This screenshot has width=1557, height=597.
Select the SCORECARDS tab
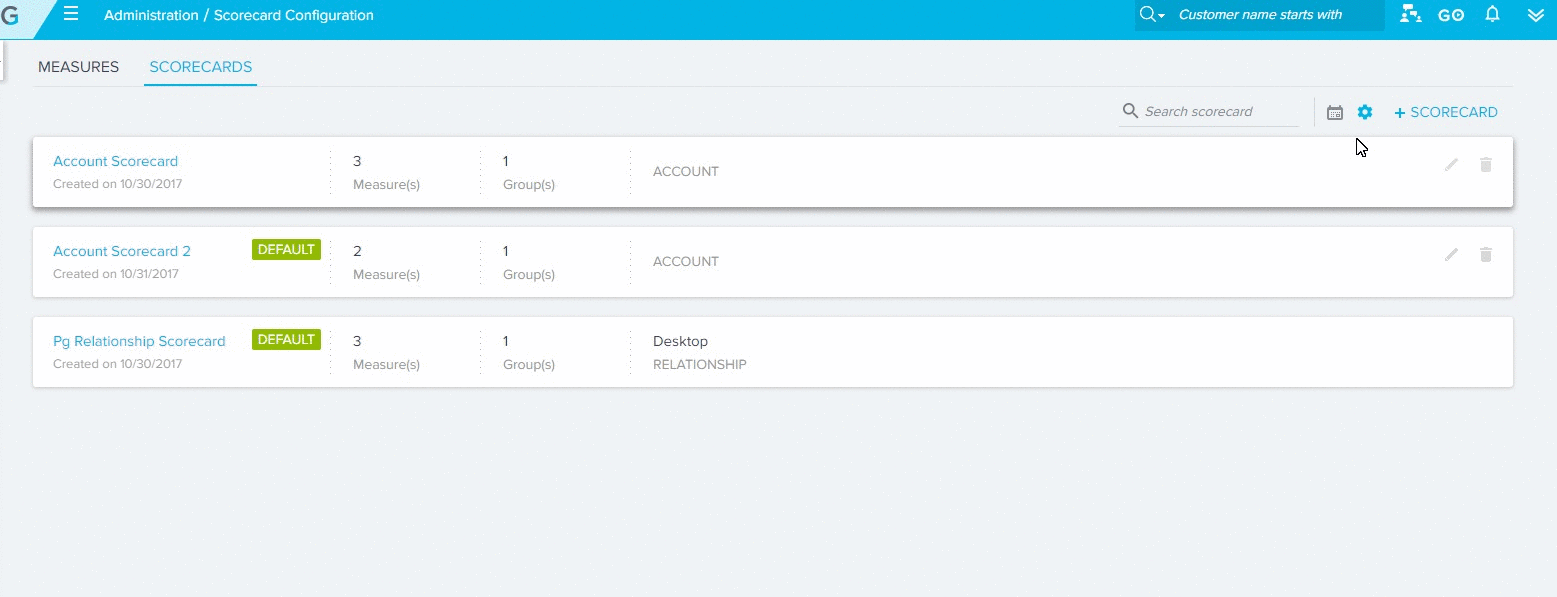(x=200, y=67)
